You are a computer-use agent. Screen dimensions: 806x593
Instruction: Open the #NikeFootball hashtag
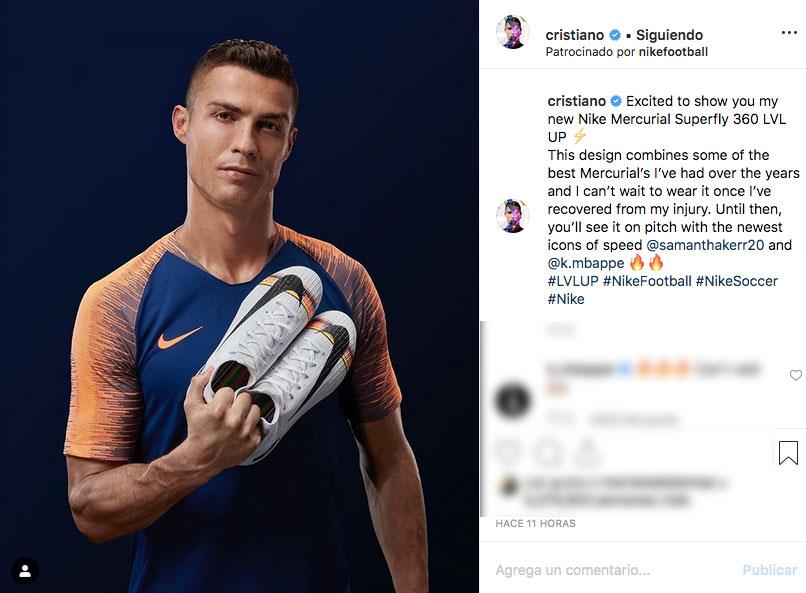click(x=647, y=281)
